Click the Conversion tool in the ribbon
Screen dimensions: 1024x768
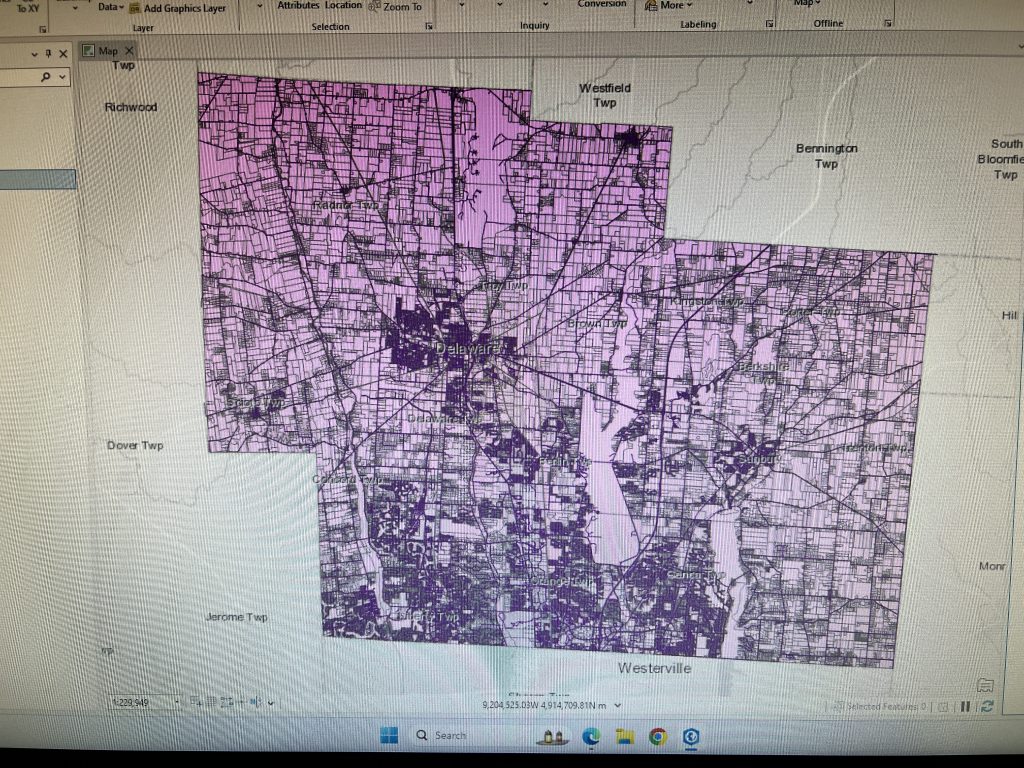[x=602, y=2]
